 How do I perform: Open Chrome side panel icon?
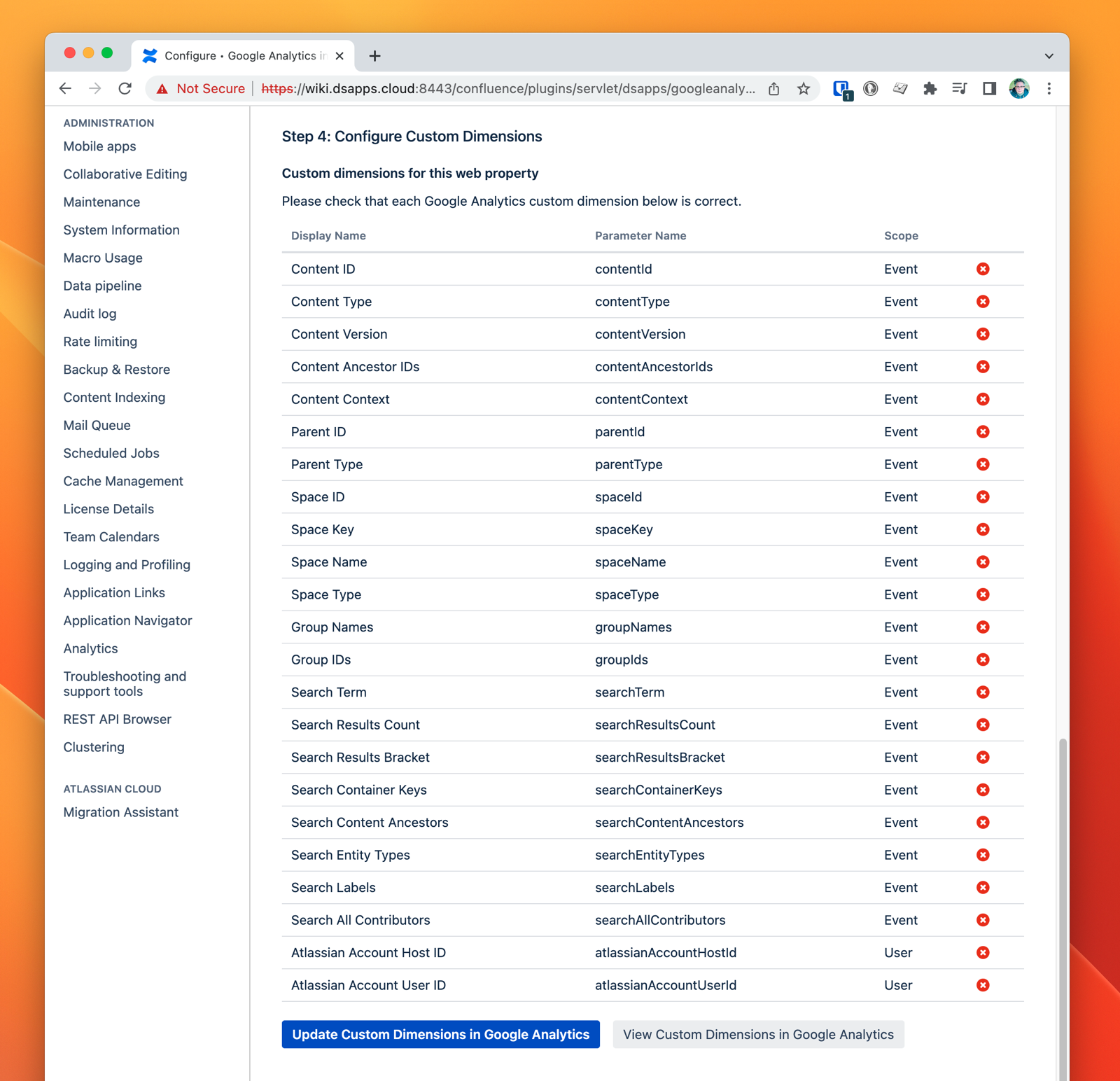pyautogui.click(x=989, y=89)
